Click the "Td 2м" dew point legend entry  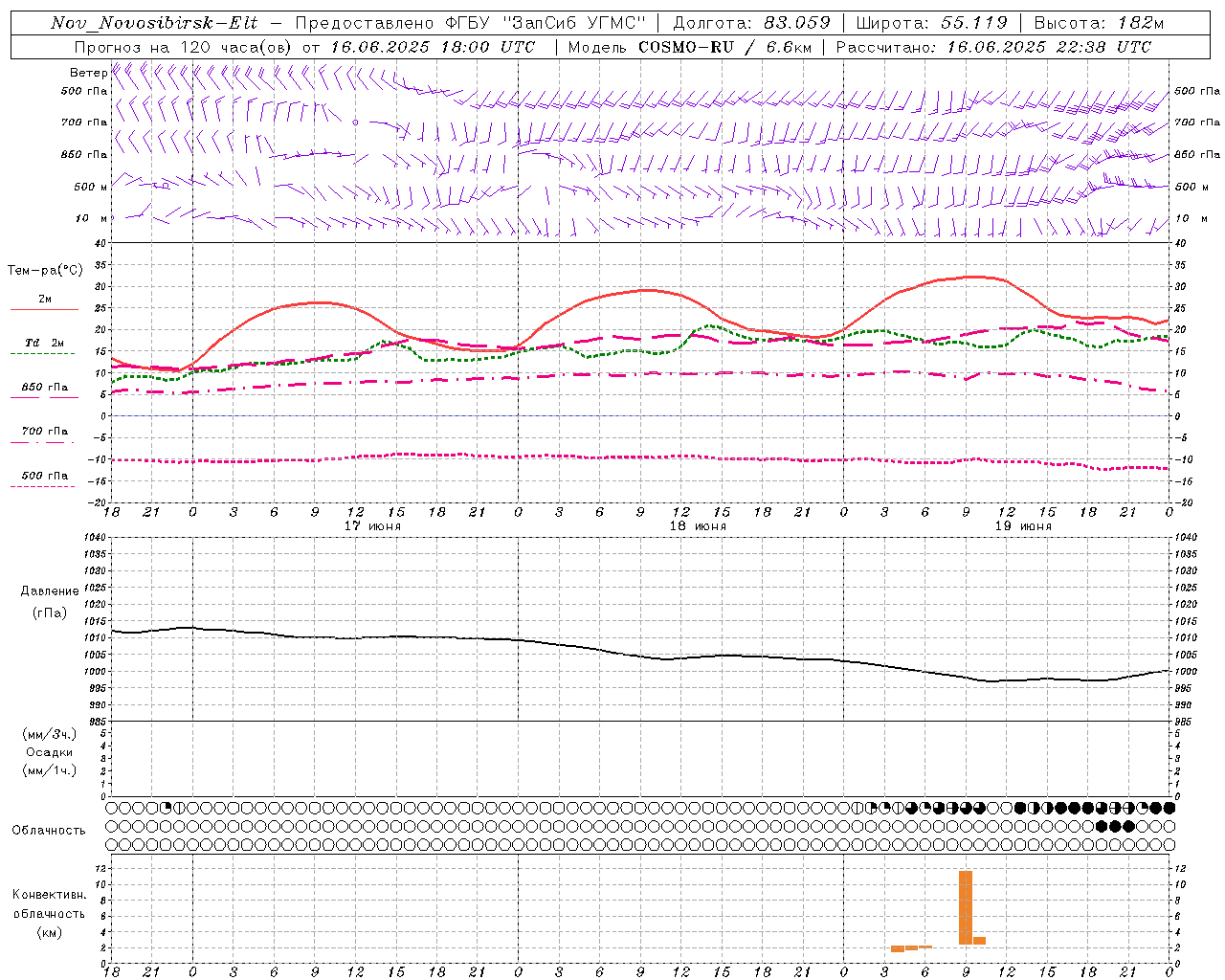[x=45, y=343]
